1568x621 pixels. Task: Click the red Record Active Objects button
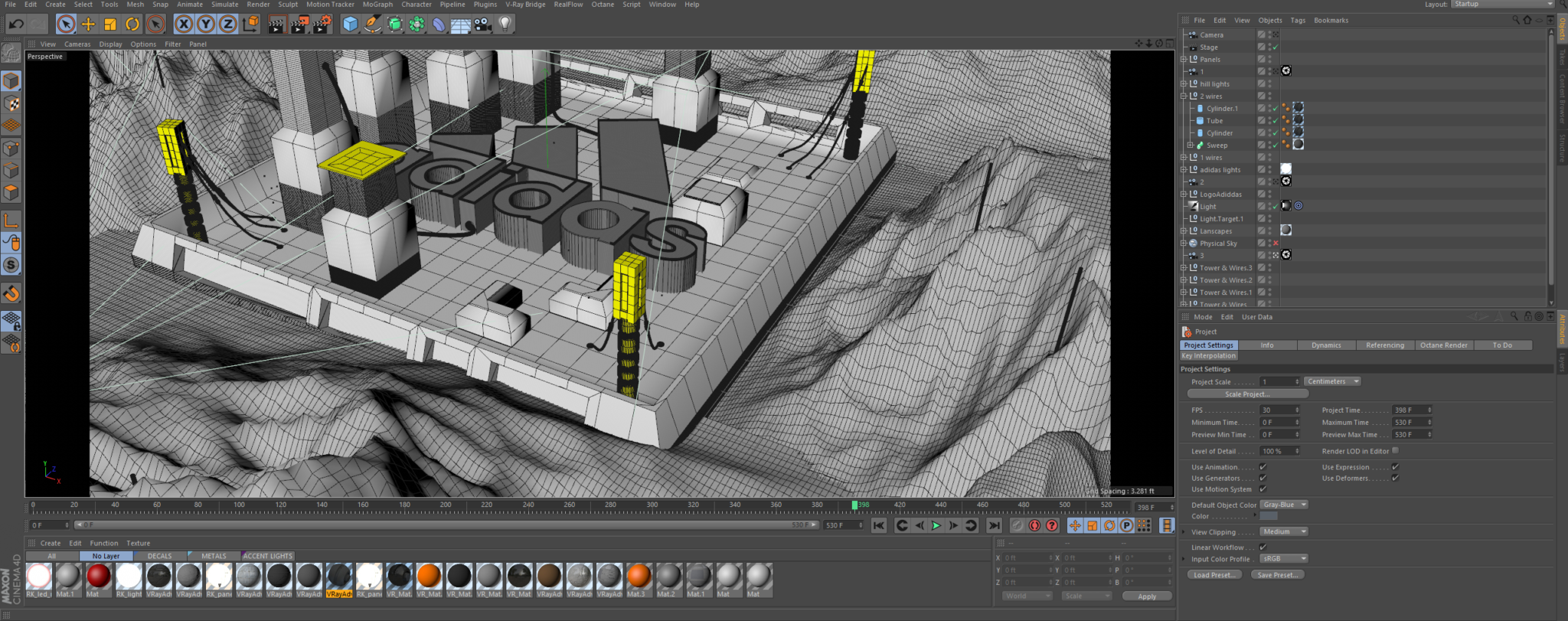[1034, 525]
